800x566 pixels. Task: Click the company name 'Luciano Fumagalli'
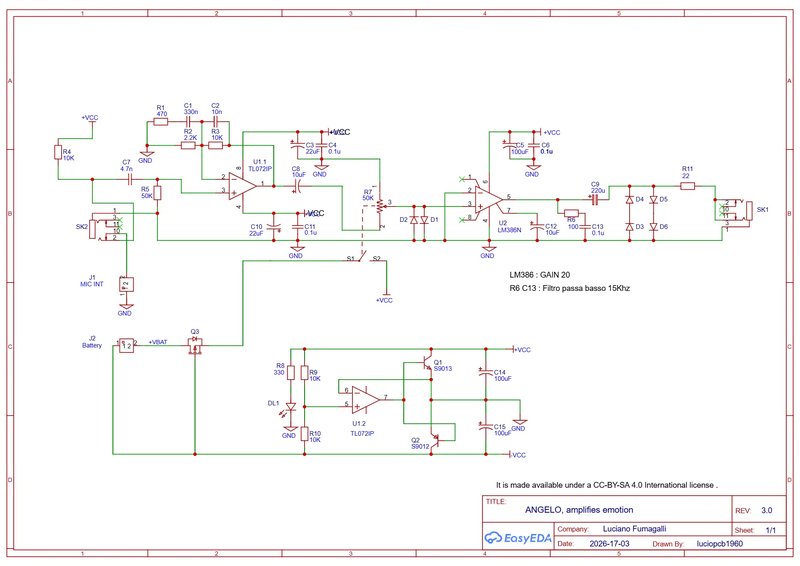pos(634,529)
